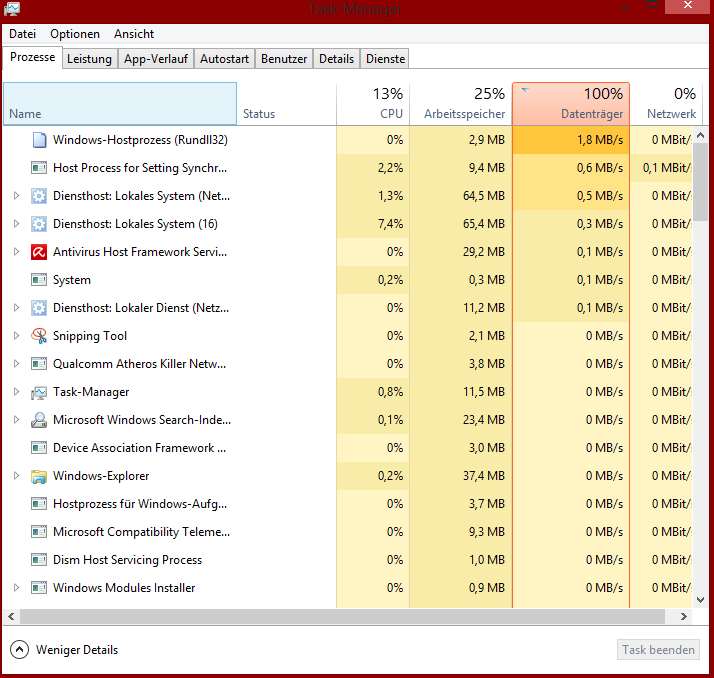The height and width of the screenshot is (678, 714).
Task: Switch to the Benutzer tab
Action: [284, 59]
